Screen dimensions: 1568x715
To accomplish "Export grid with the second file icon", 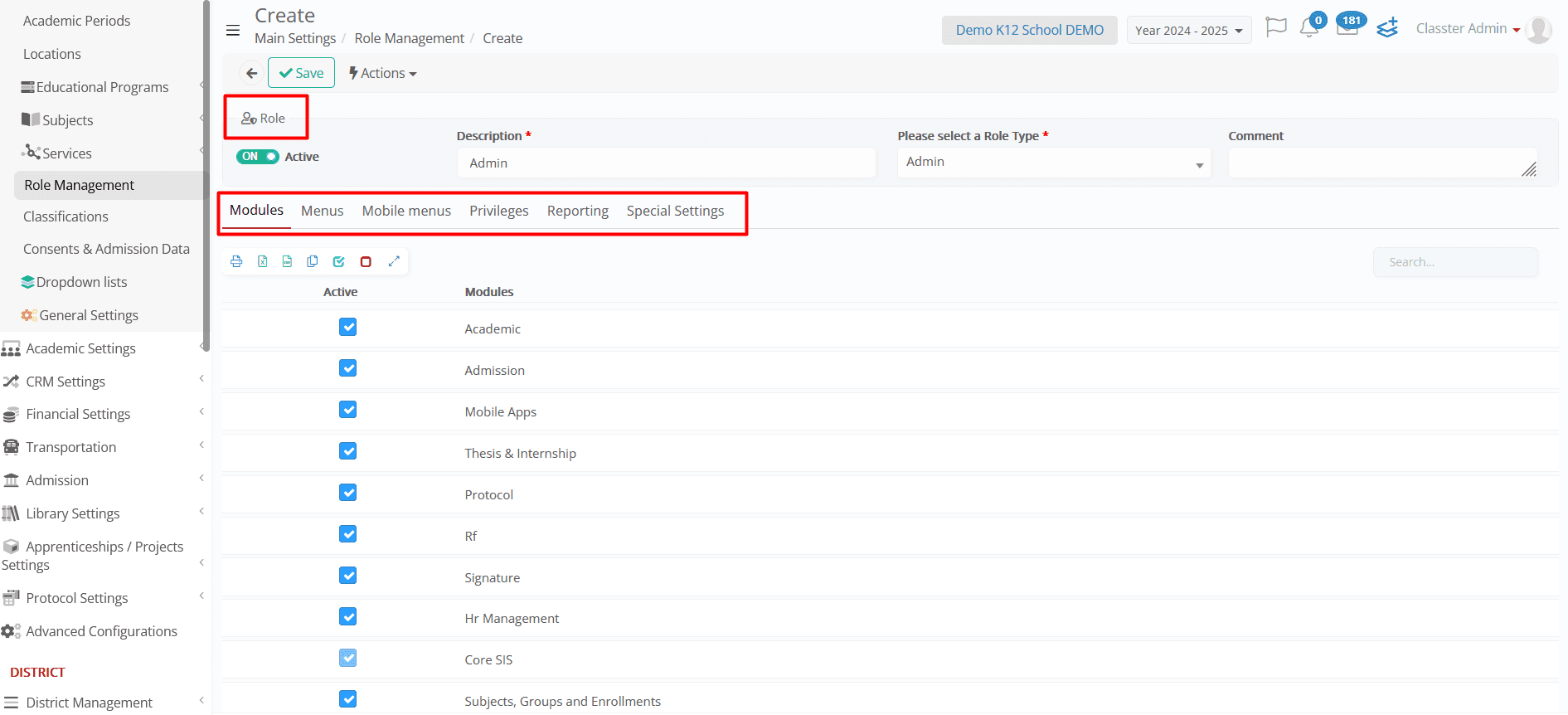I will click(287, 261).
